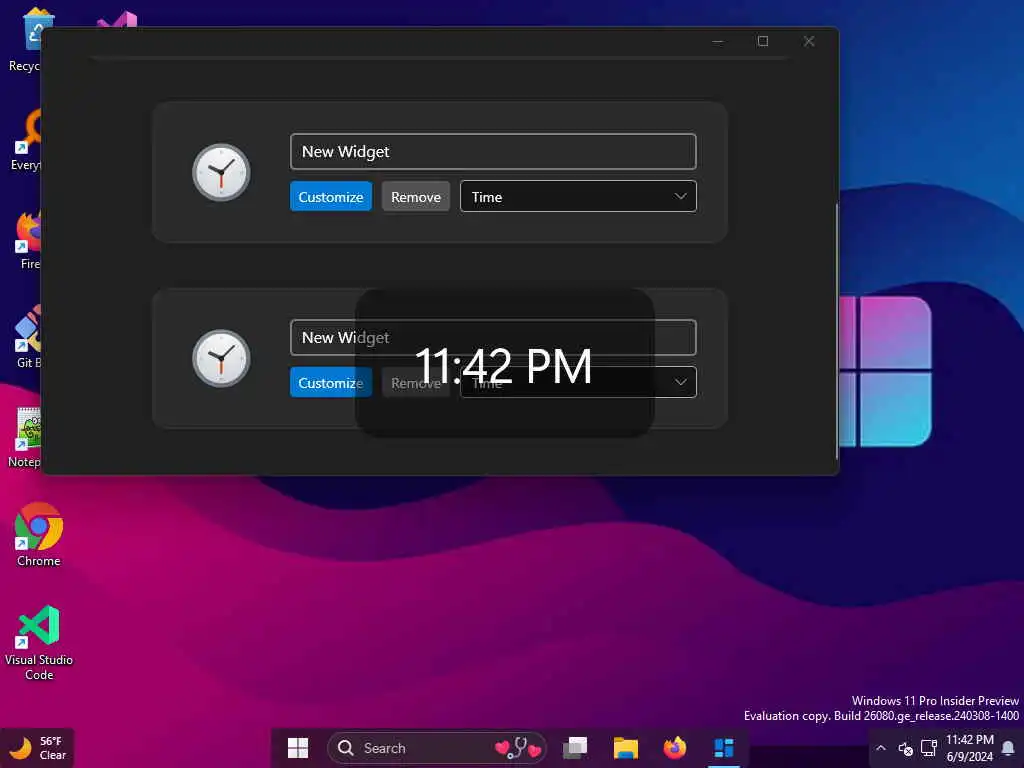Open the weather widget showing 56°F Clear

click(x=38, y=748)
